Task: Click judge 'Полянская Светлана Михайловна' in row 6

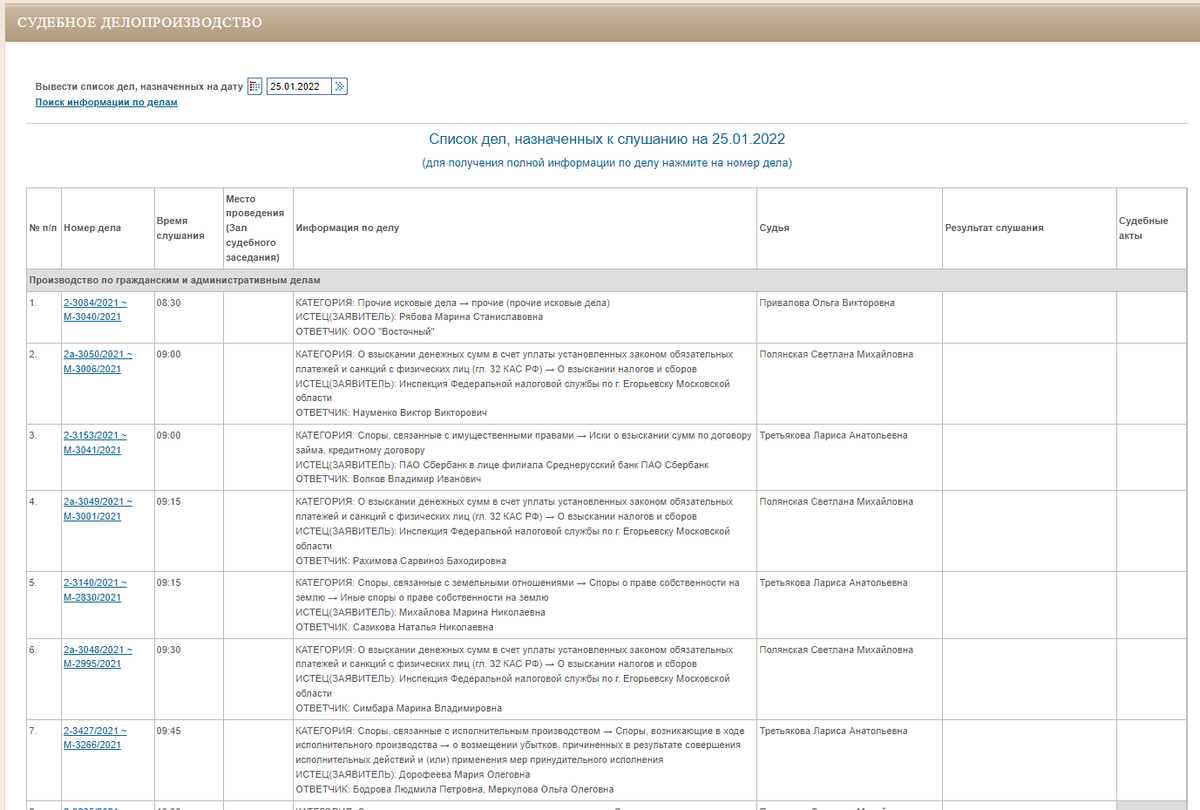Action: (836, 649)
